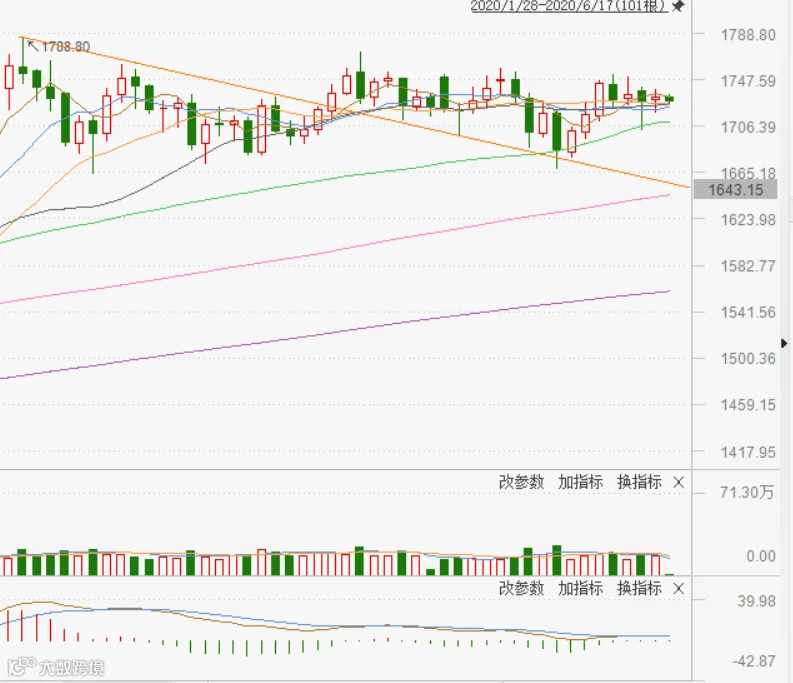The height and width of the screenshot is (683, 793).
Task: Click the 0.00 volume axis label
Action: (x=761, y=557)
